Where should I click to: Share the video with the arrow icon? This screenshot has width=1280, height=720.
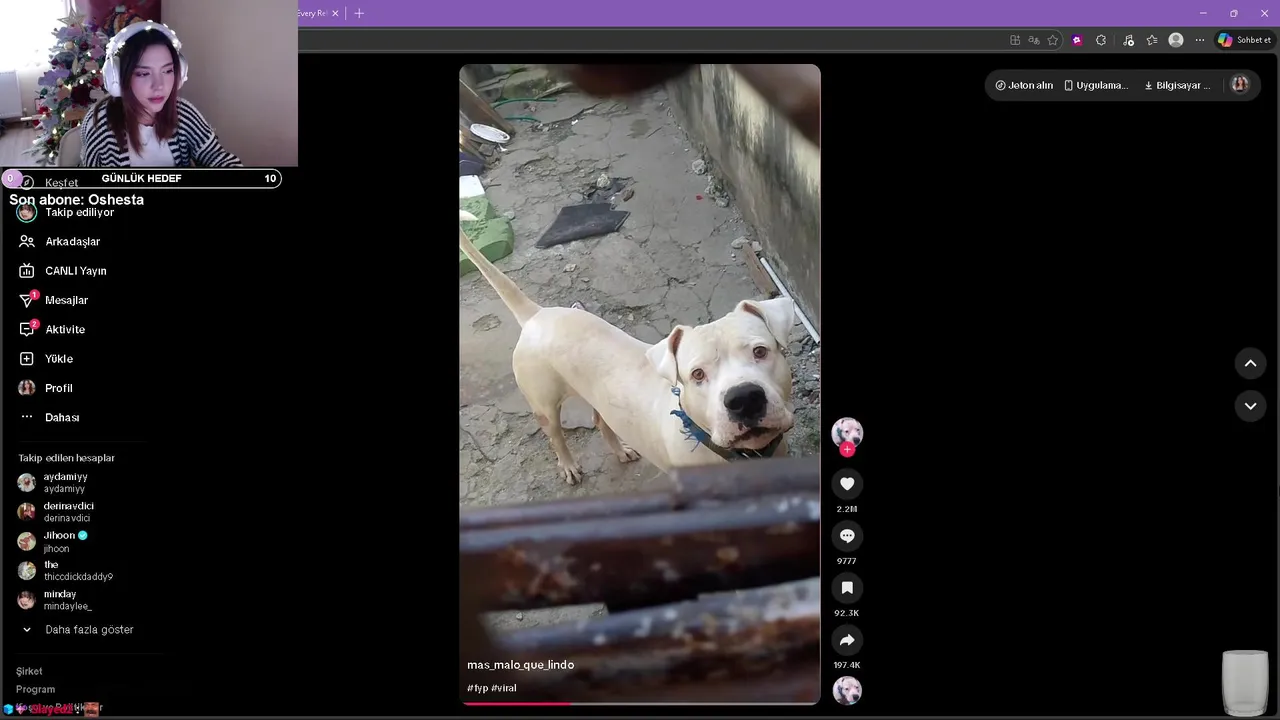pos(847,640)
